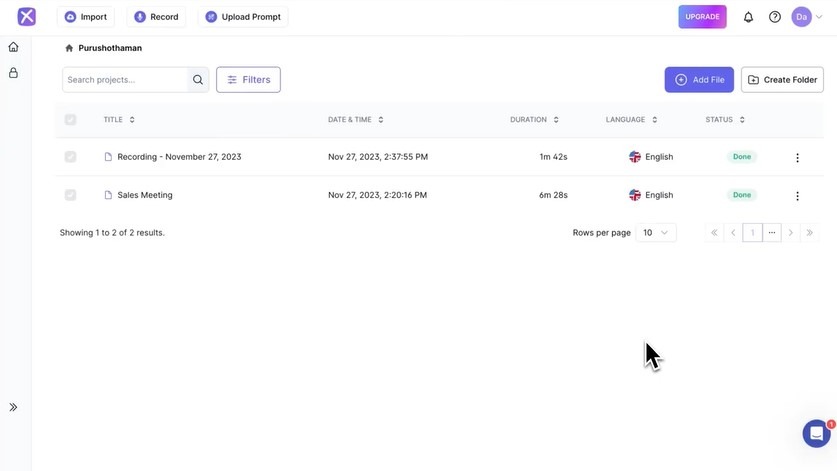Sort by LANGUAGE column
This screenshot has height=471, width=837.
(631, 120)
